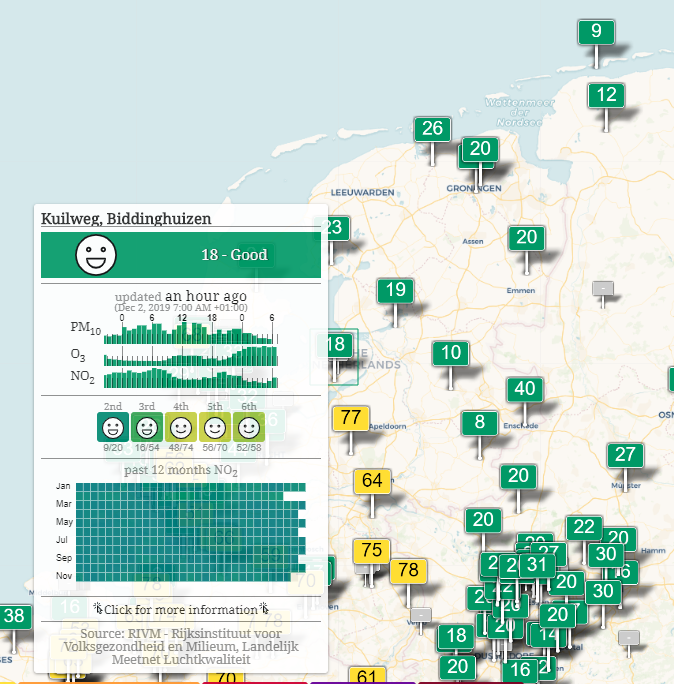
Task: Select the green marker labeled 8
Action: [480, 422]
